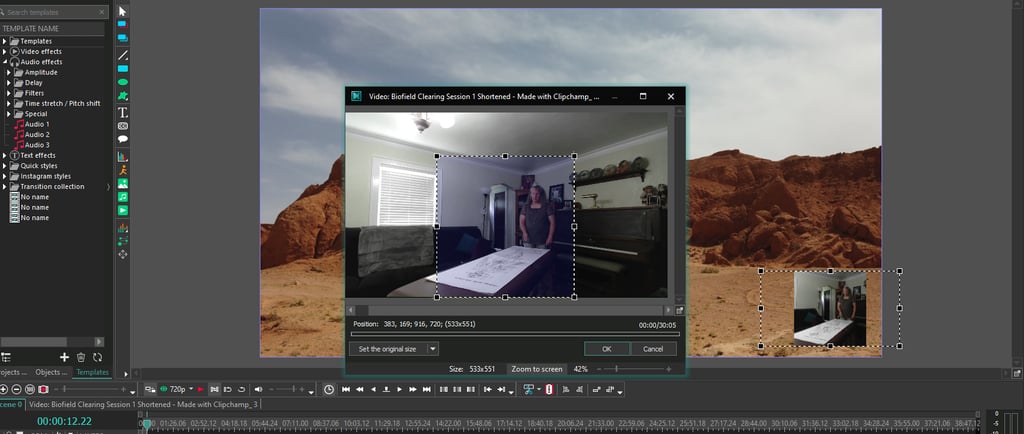Click the Zoom to screen button
Screen dimensions: 1024x434
click(537, 369)
